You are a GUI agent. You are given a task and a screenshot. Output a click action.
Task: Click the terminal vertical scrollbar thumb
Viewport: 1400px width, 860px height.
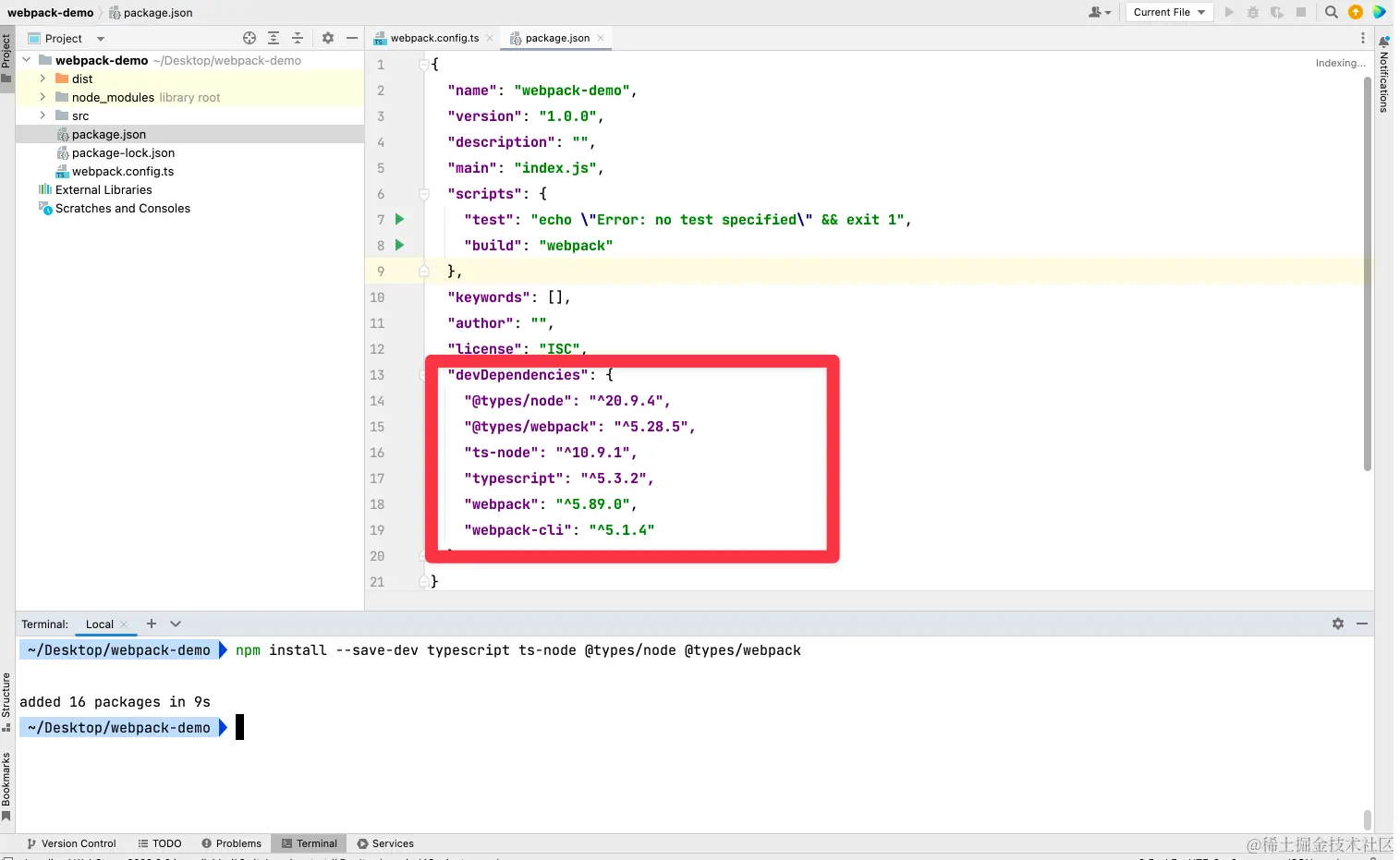1368,819
